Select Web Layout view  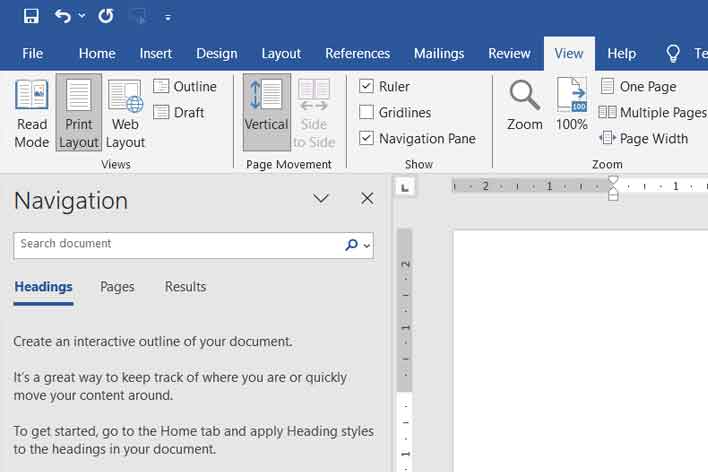[125, 113]
